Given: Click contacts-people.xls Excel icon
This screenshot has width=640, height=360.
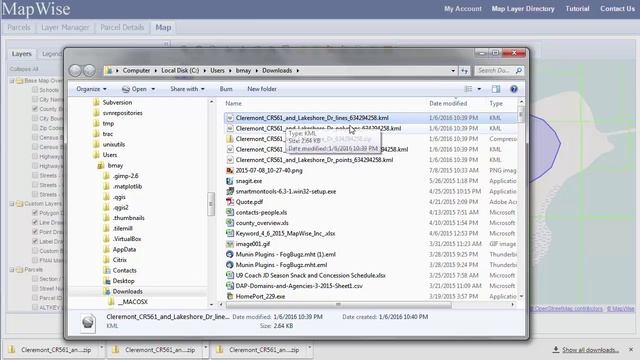Looking at the screenshot, I should (x=230, y=212).
